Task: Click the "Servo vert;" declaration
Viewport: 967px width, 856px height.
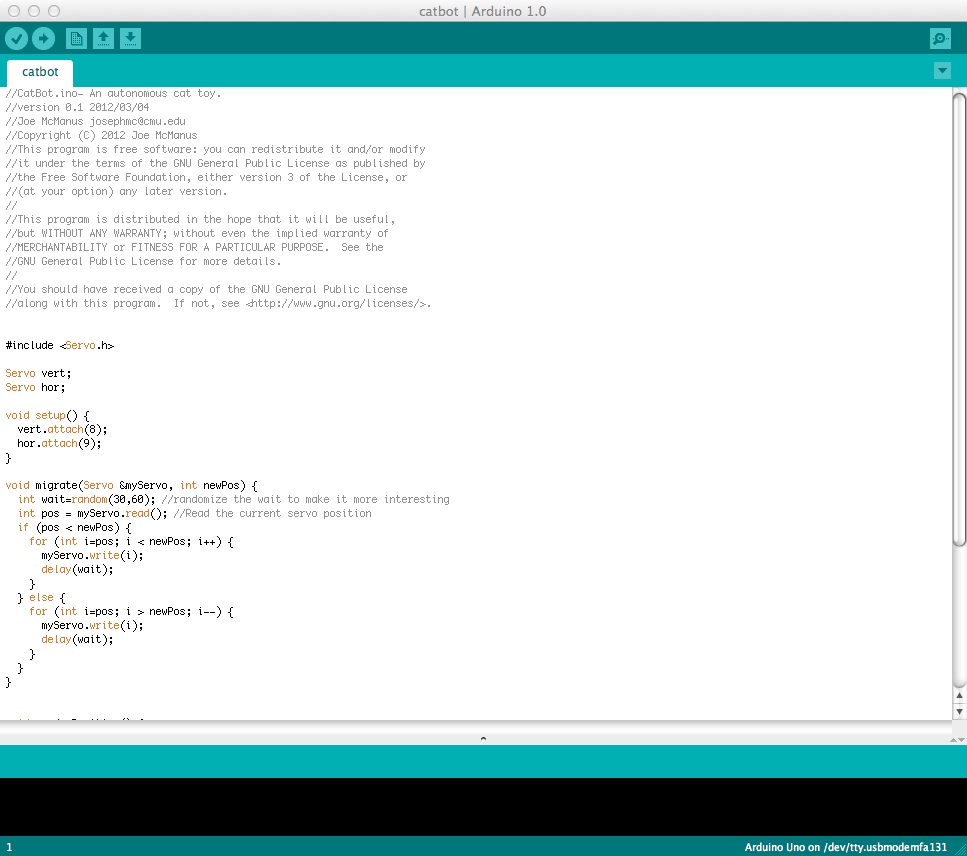Action: coord(38,374)
